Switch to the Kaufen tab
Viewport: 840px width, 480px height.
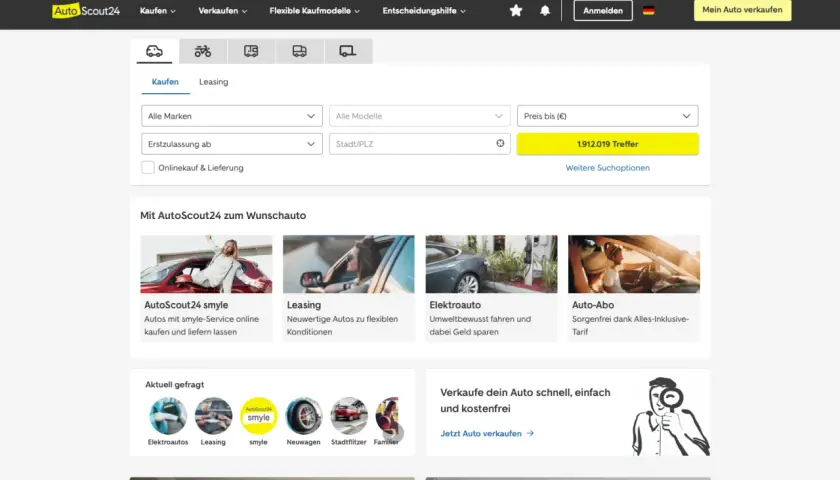[165, 82]
